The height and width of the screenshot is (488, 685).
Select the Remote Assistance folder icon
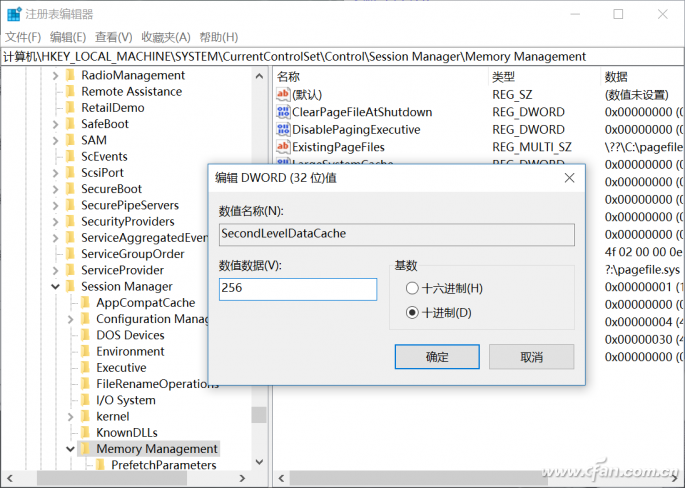pos(70,91)
